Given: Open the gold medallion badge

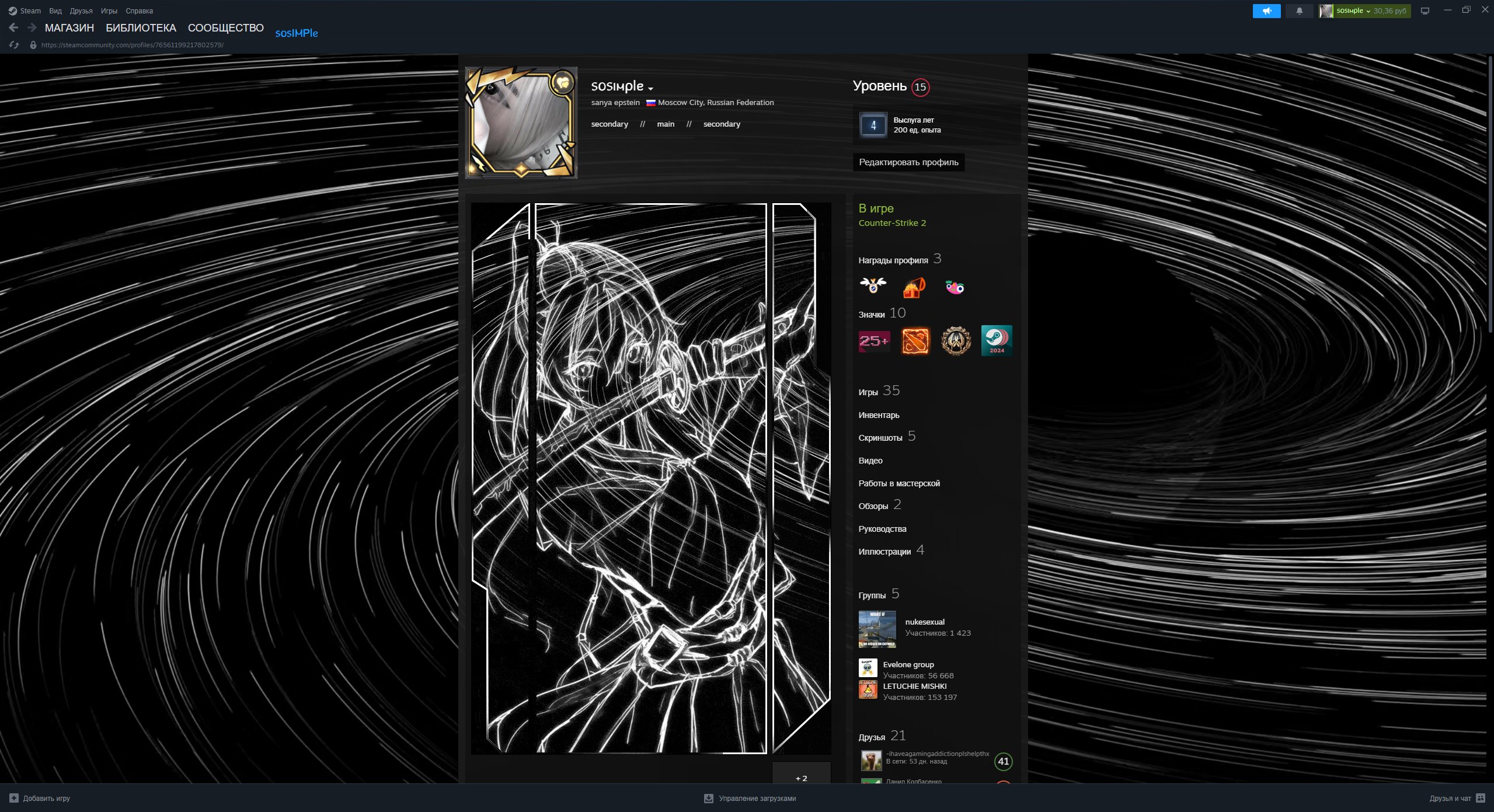Looking at the screenshot, I should [956, 341].
